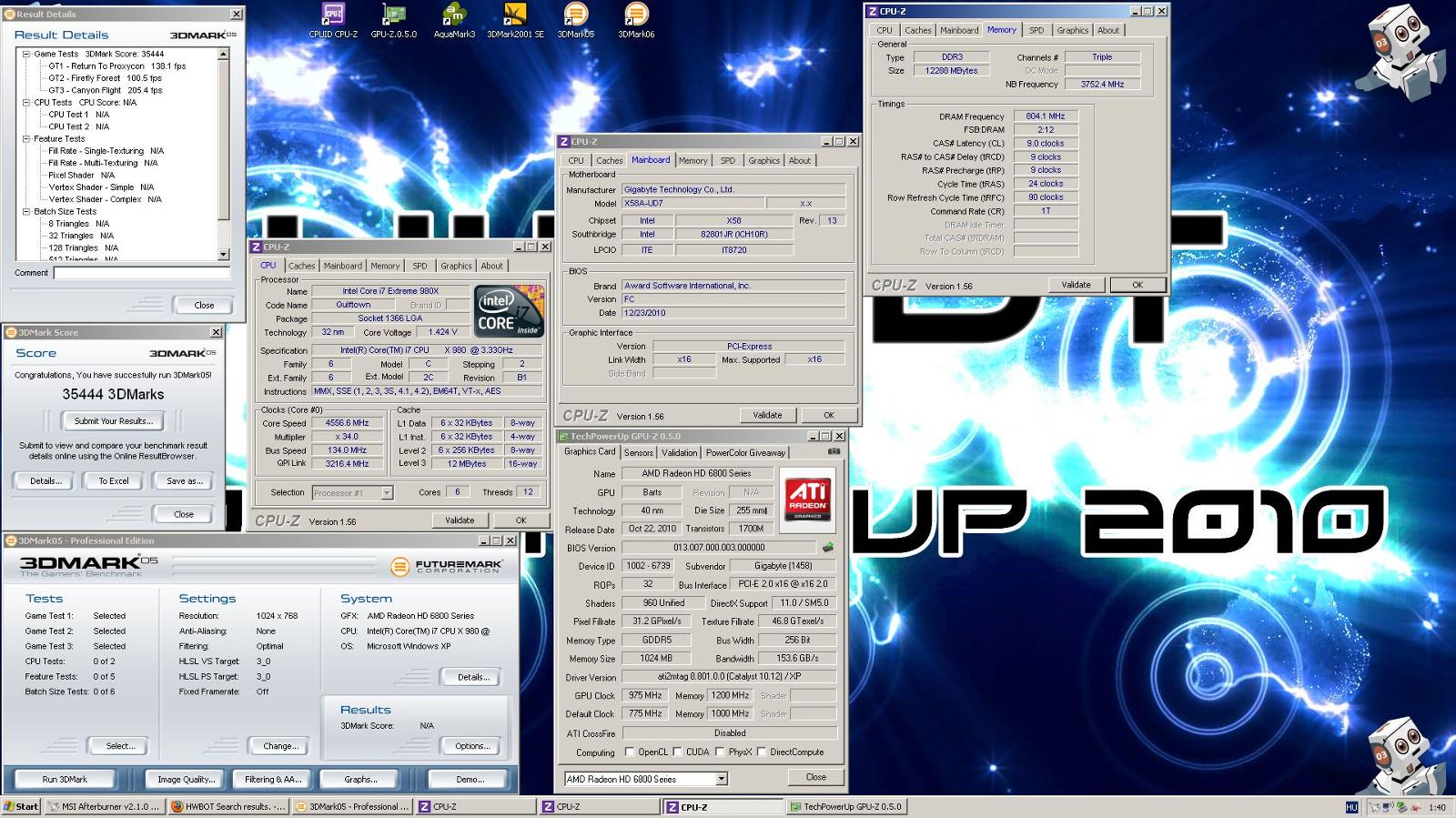Click the BIOS Version field in GPU-Z
Screen dimensions: 1456x818
(x=719, y=548)
